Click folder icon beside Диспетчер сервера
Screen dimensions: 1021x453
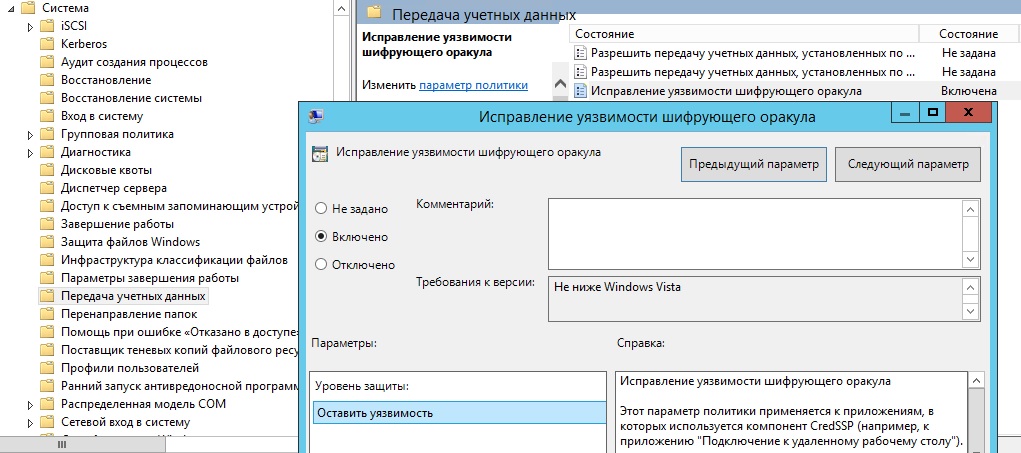click(x=46, y=188)
